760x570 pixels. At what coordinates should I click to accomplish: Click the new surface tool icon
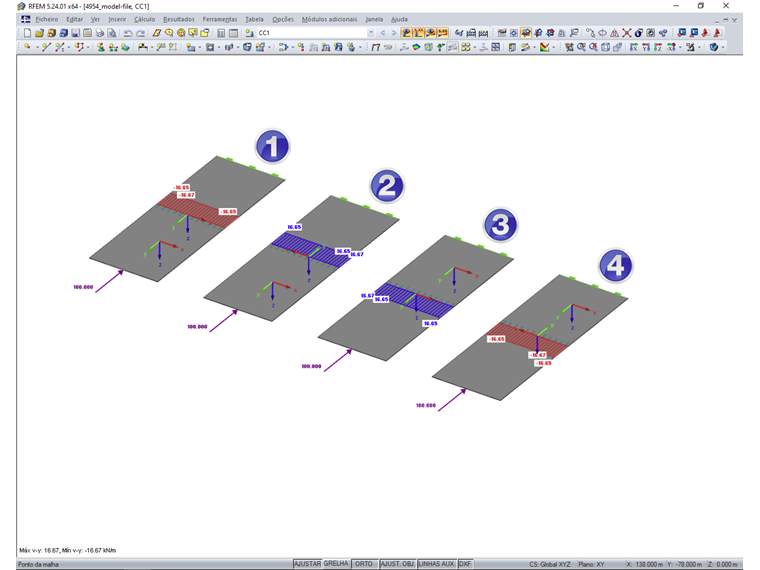pos(190,47)
